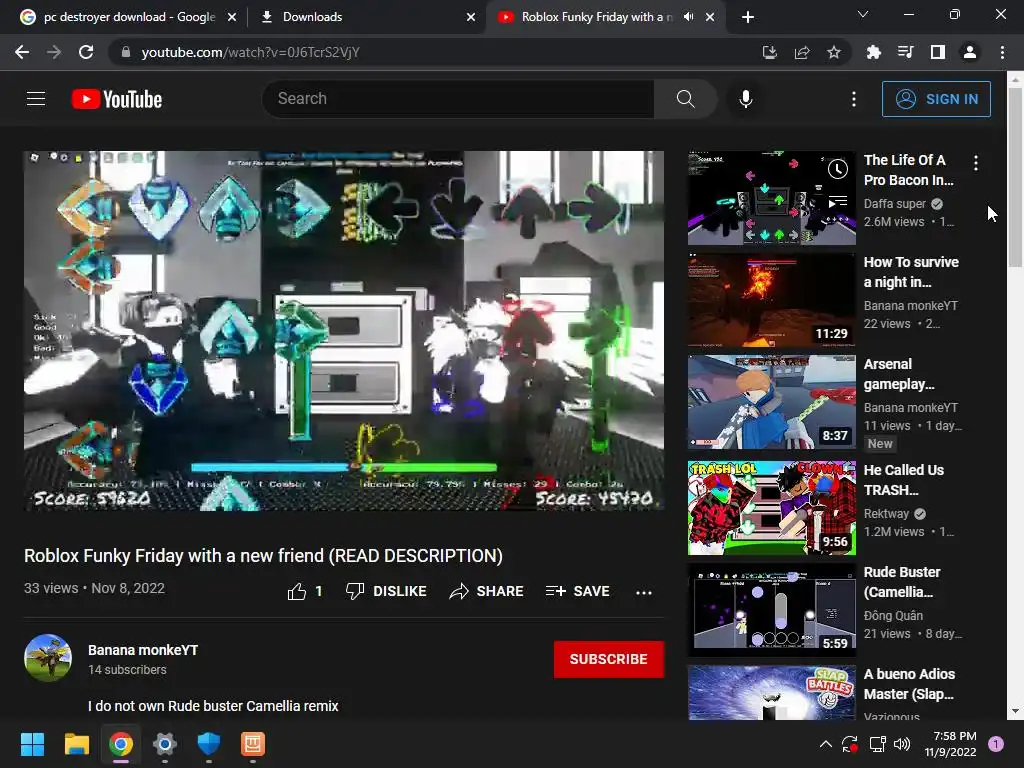Open the notification center badge

(995, 744)
